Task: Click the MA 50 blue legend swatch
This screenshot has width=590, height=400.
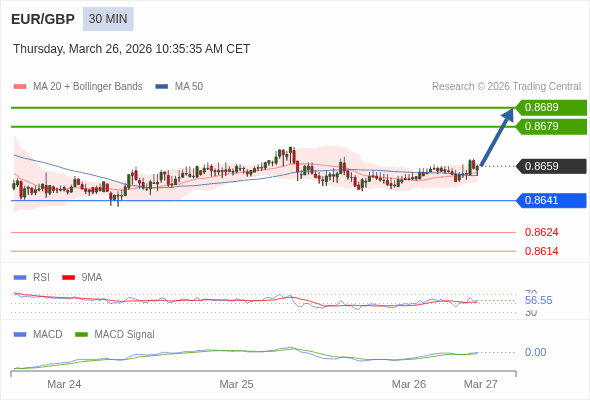Action: (162, 87)
